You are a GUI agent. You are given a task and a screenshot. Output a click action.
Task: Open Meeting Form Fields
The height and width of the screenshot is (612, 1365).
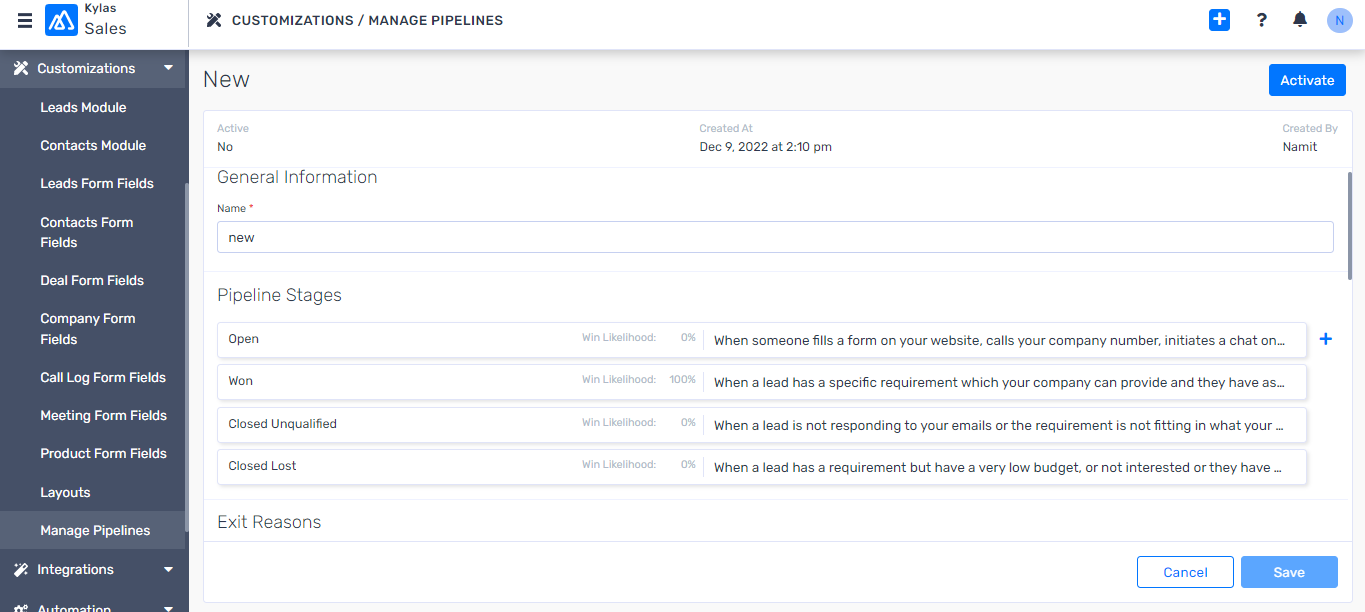tap(103, 415)
